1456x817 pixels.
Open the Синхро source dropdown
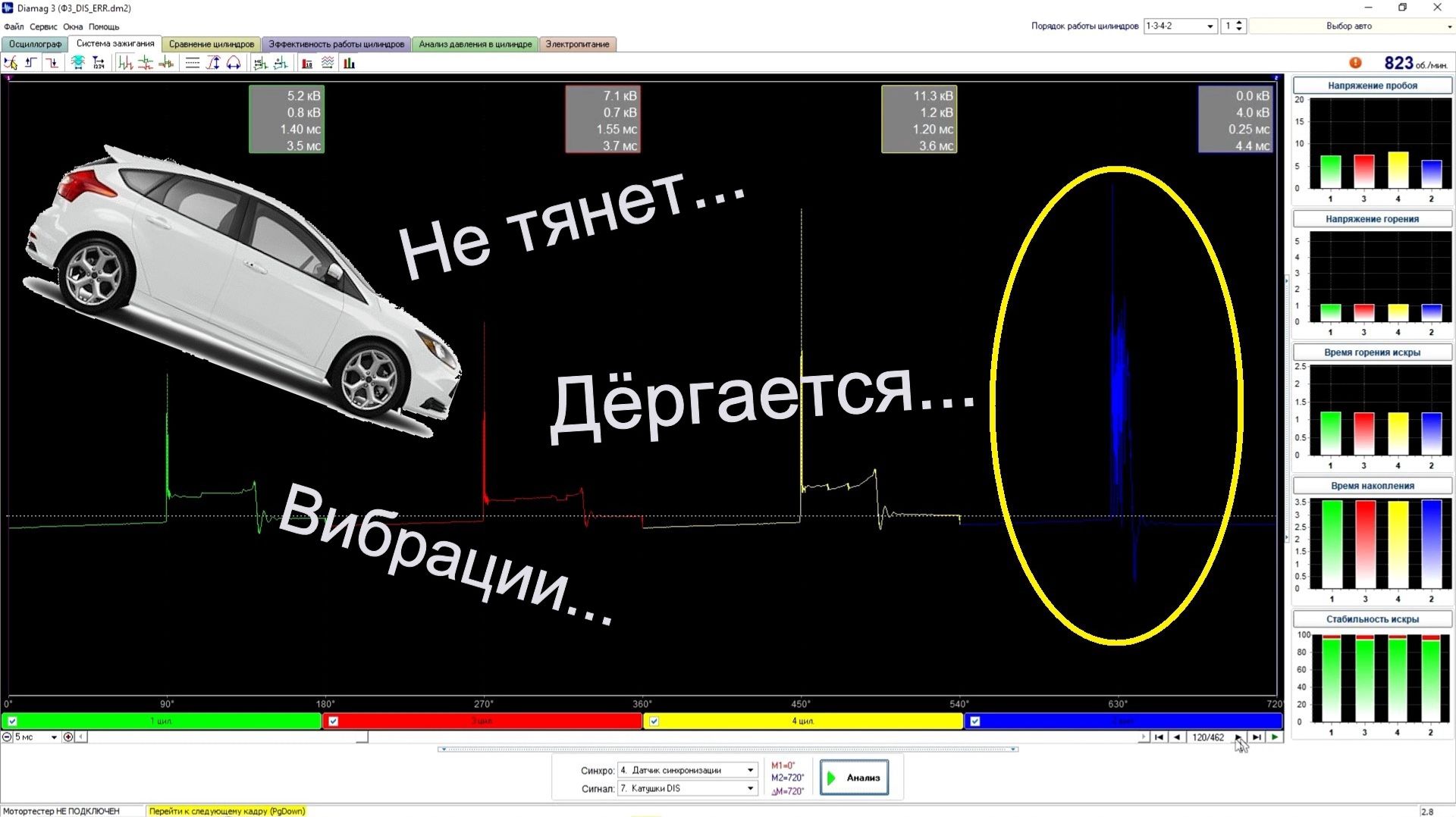(687, 770)
